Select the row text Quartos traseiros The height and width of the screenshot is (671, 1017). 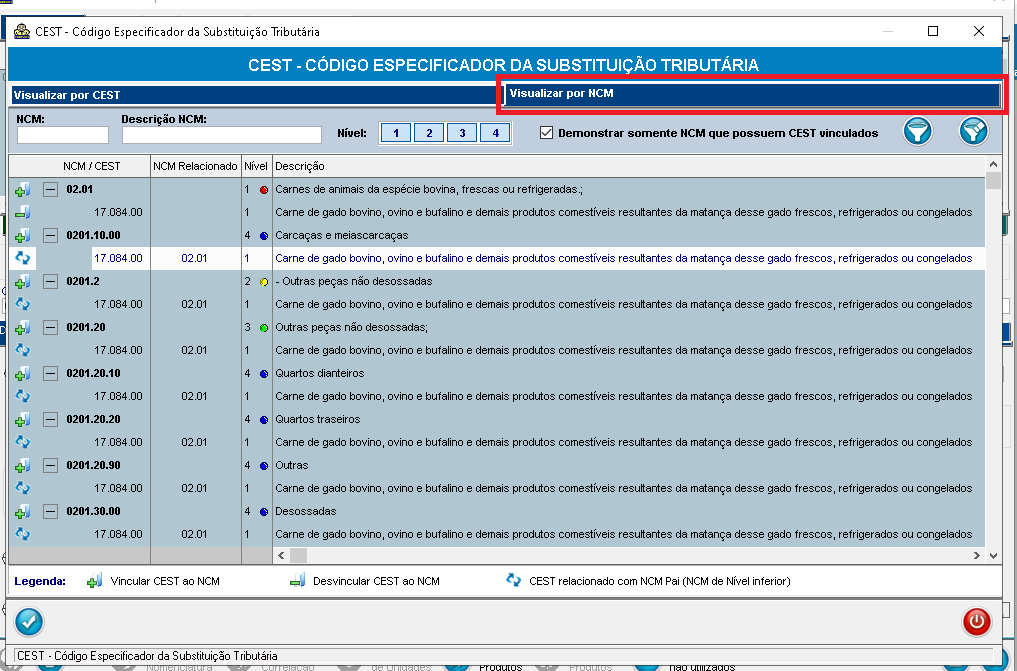[318, 419]
